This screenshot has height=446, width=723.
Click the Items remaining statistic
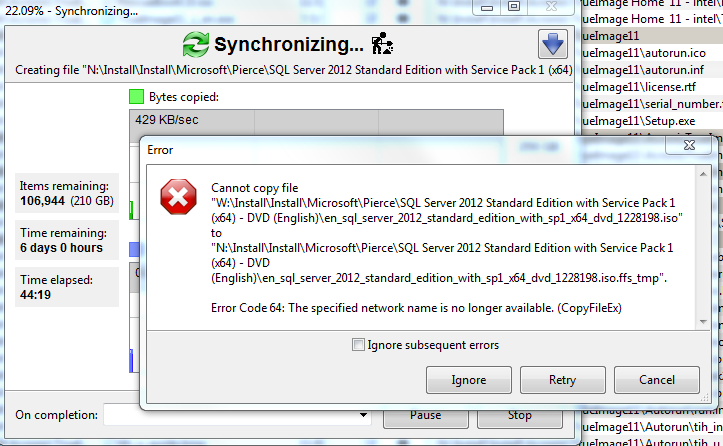click(x=67, y=194)
